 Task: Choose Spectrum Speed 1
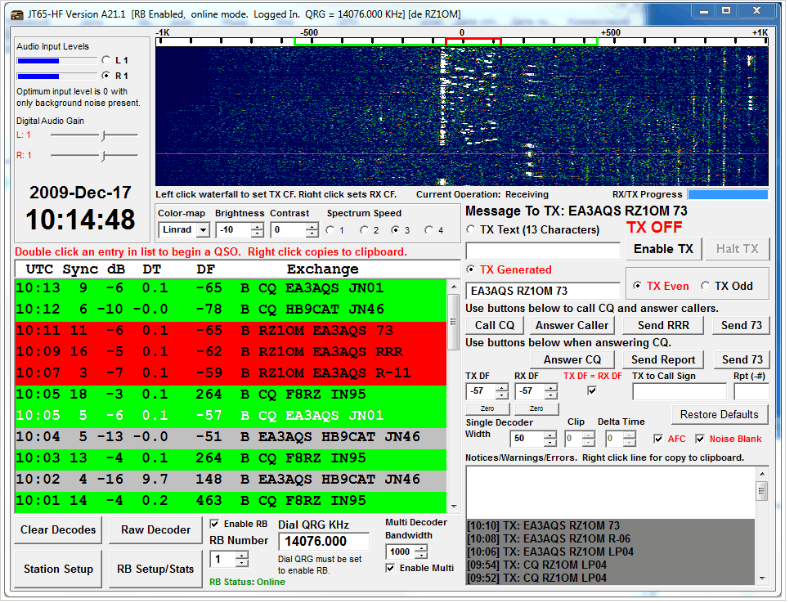[x=330, y=230]
